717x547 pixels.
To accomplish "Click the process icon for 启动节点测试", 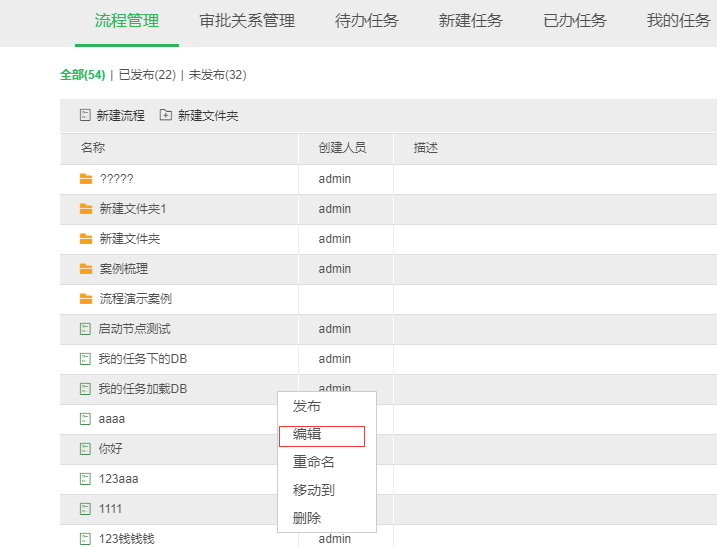I will [85, 329].
